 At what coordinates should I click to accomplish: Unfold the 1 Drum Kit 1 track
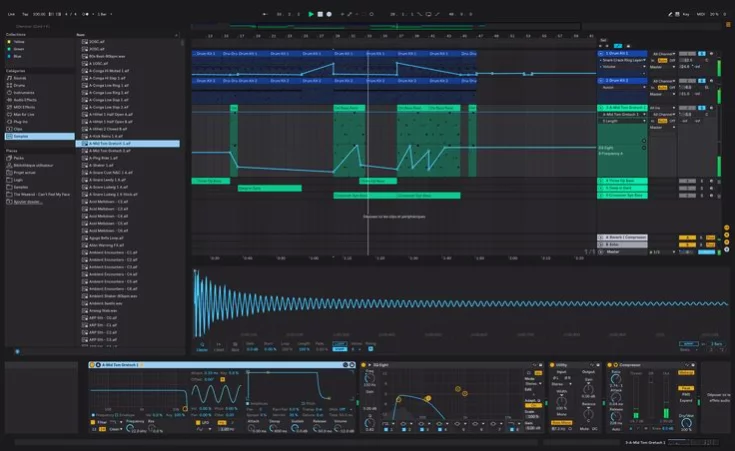601,53
